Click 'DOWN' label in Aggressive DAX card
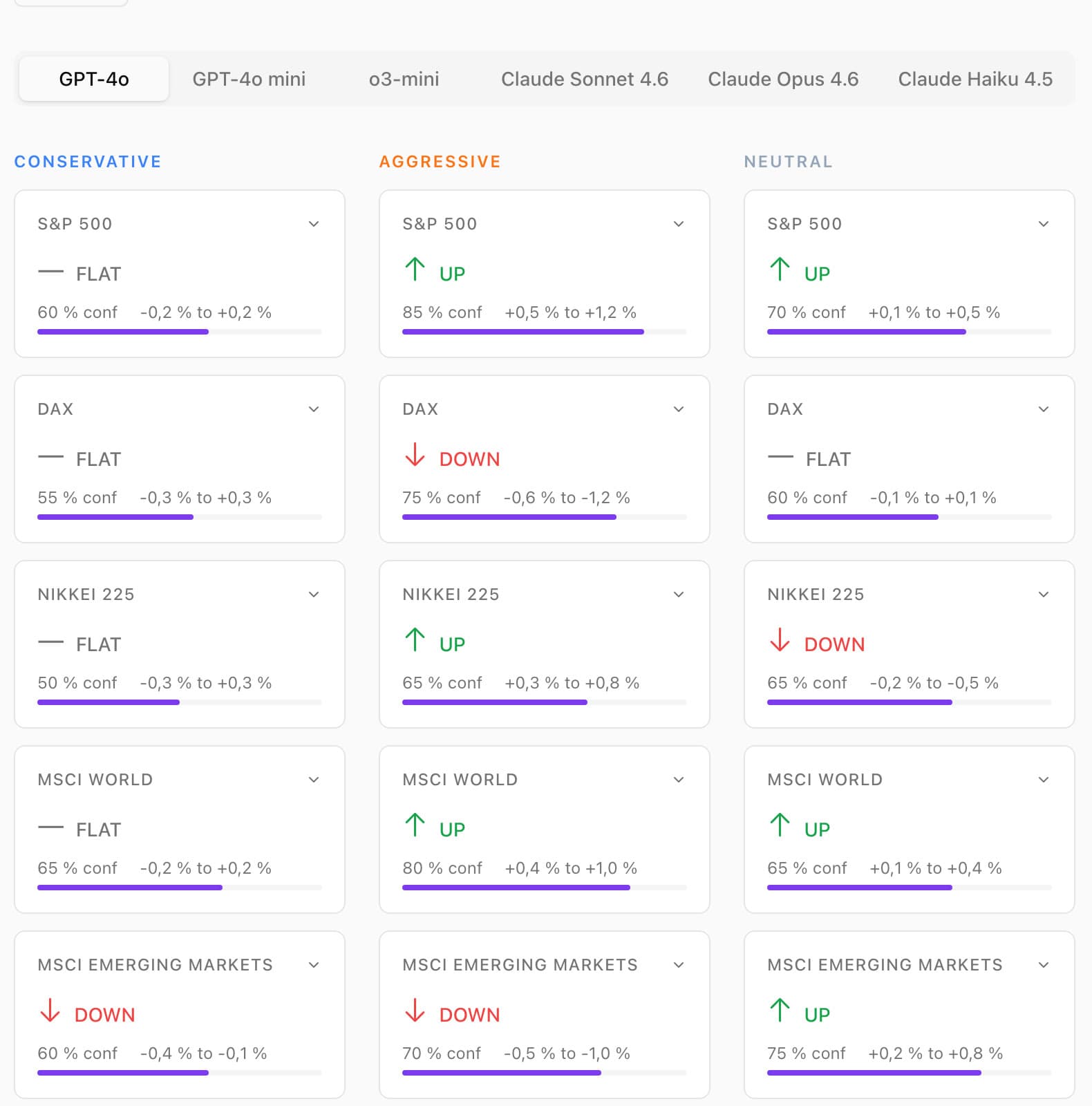 [x=470, y=459]
